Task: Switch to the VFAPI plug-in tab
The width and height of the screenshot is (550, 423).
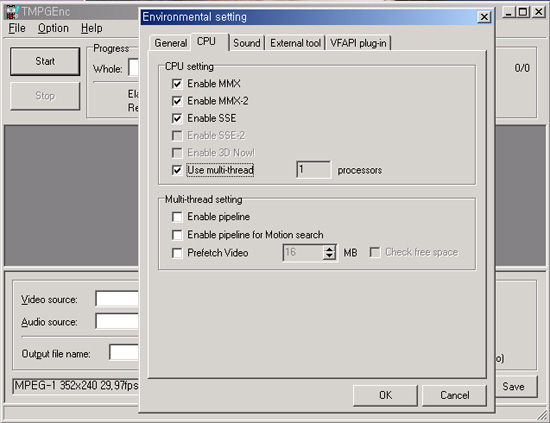Action: pyautogui.click(x=358, y=43)
